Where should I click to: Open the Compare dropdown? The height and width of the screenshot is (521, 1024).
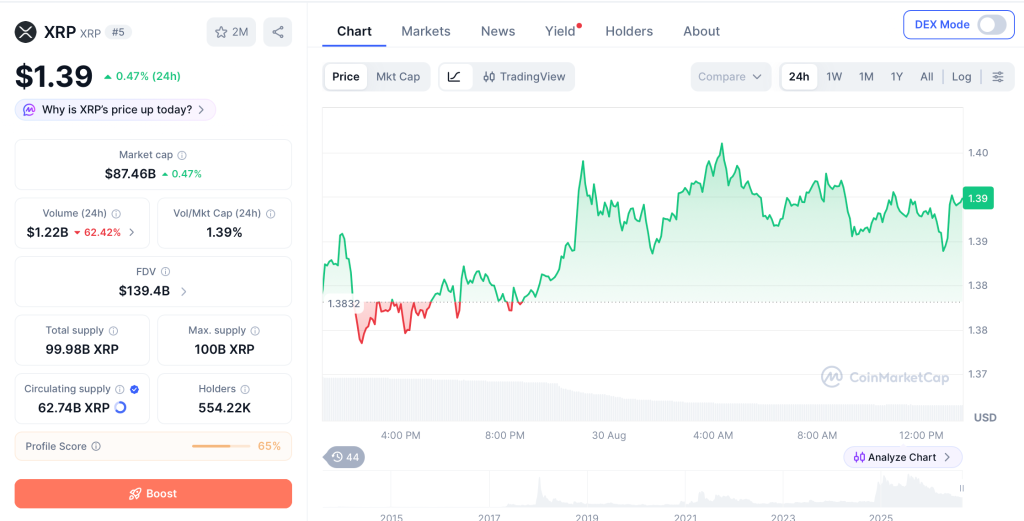[x=730, y=76]
